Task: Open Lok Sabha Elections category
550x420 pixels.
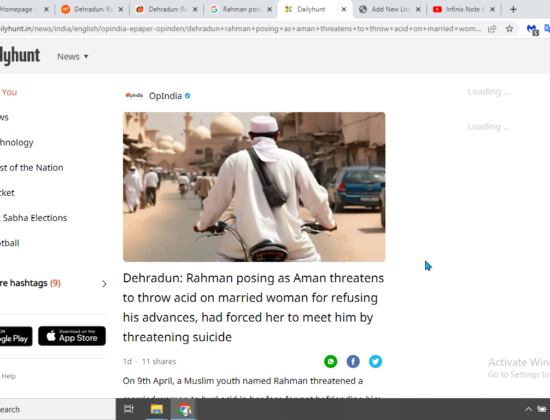Action: coord(33,218)
